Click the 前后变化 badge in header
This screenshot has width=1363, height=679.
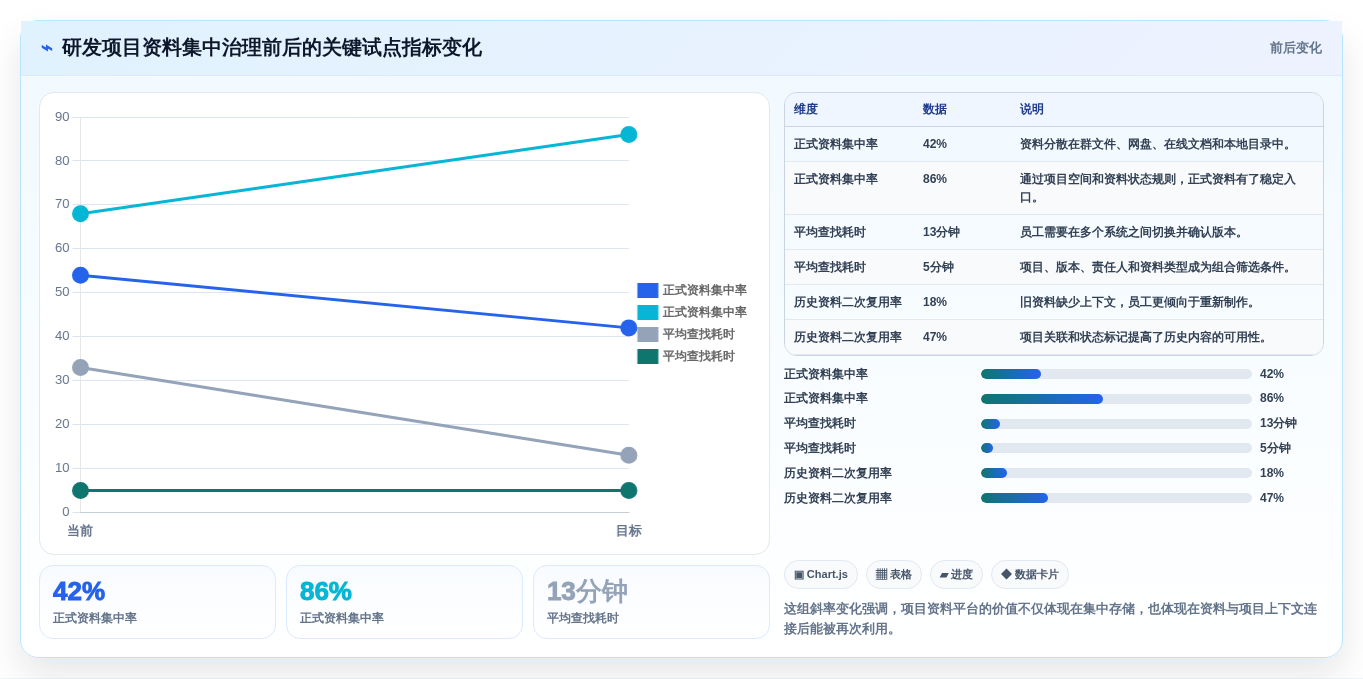pyautogui.click(x=1295, y=48)
